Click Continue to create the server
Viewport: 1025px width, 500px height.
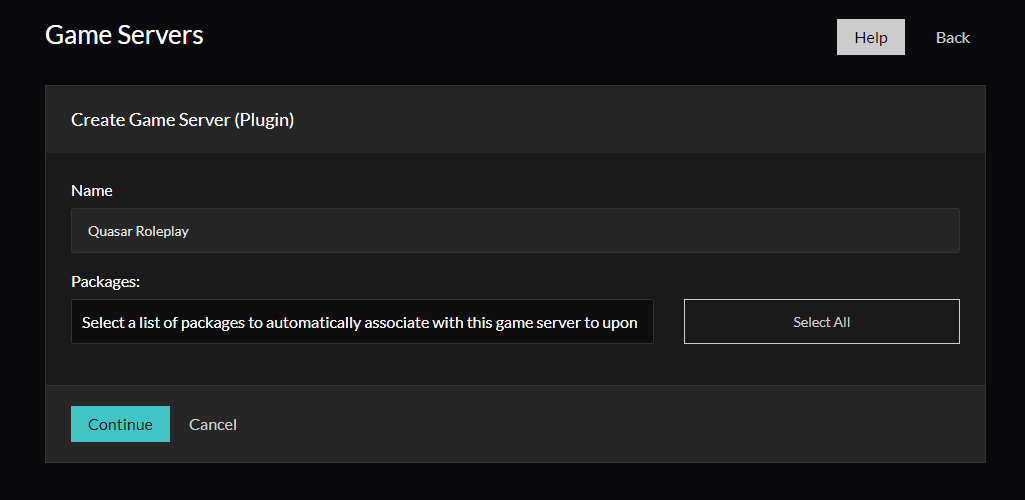[120, 424]
